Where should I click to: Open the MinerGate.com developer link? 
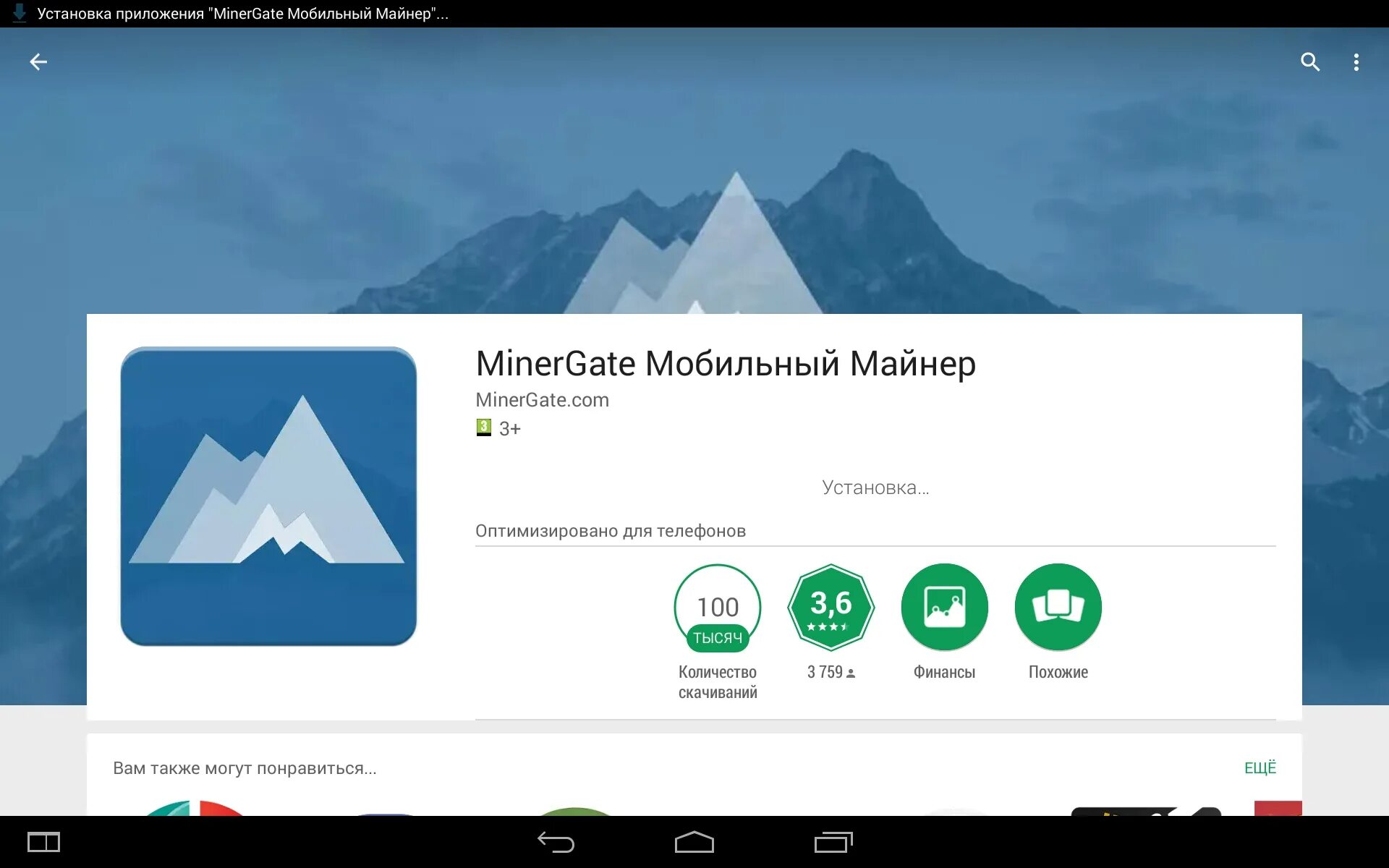542,400
